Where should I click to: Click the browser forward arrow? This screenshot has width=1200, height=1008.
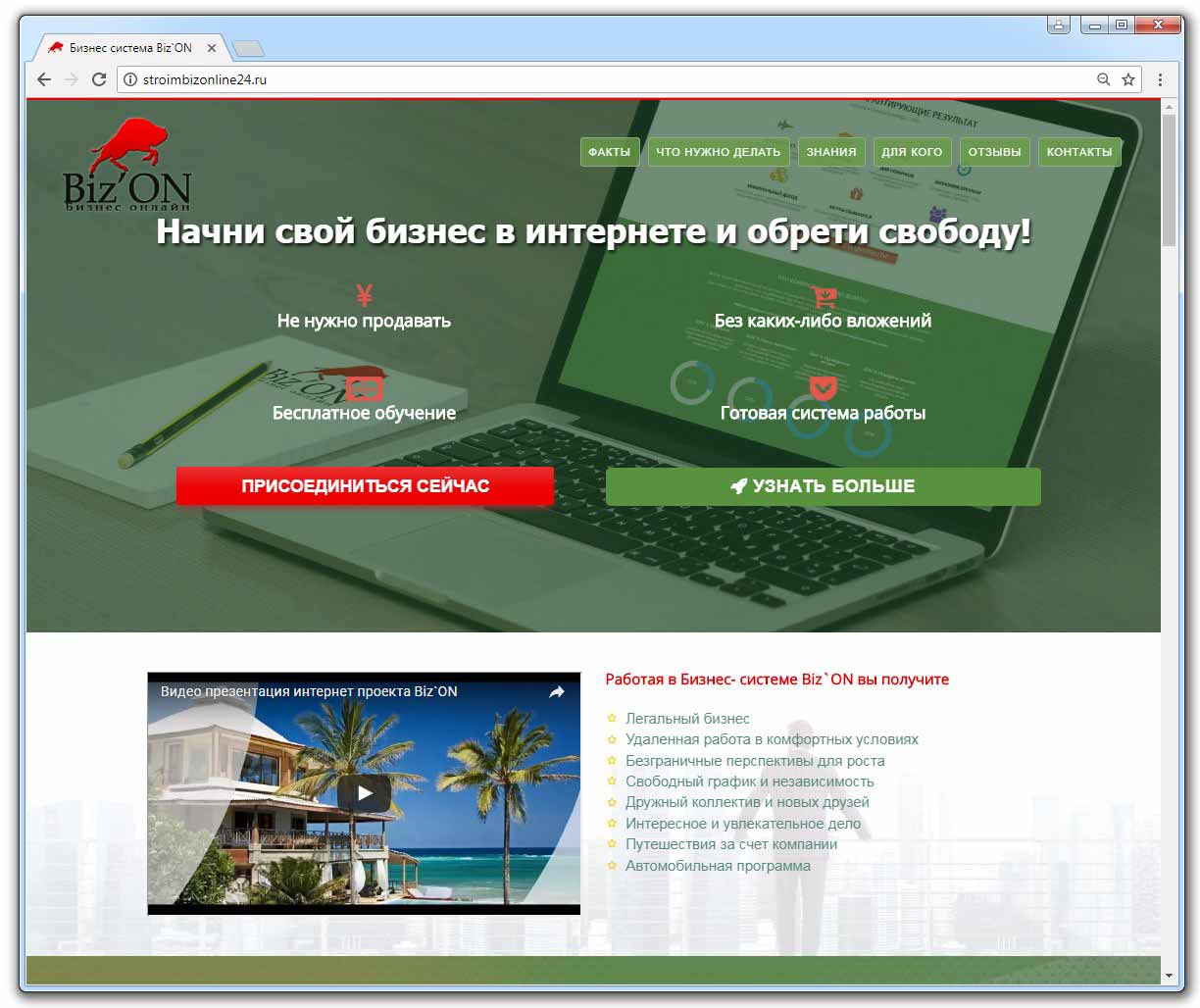[x=71, y=79]
